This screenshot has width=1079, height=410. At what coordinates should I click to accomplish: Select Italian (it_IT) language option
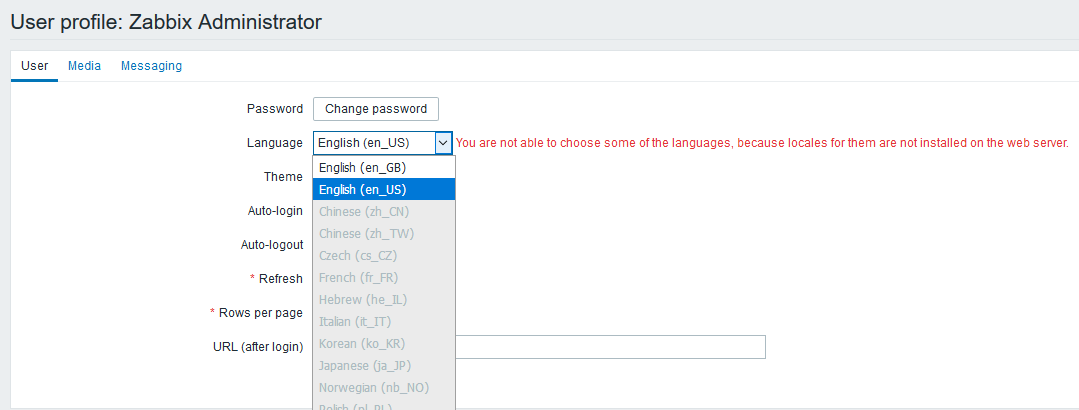click(x=384, y=321)
